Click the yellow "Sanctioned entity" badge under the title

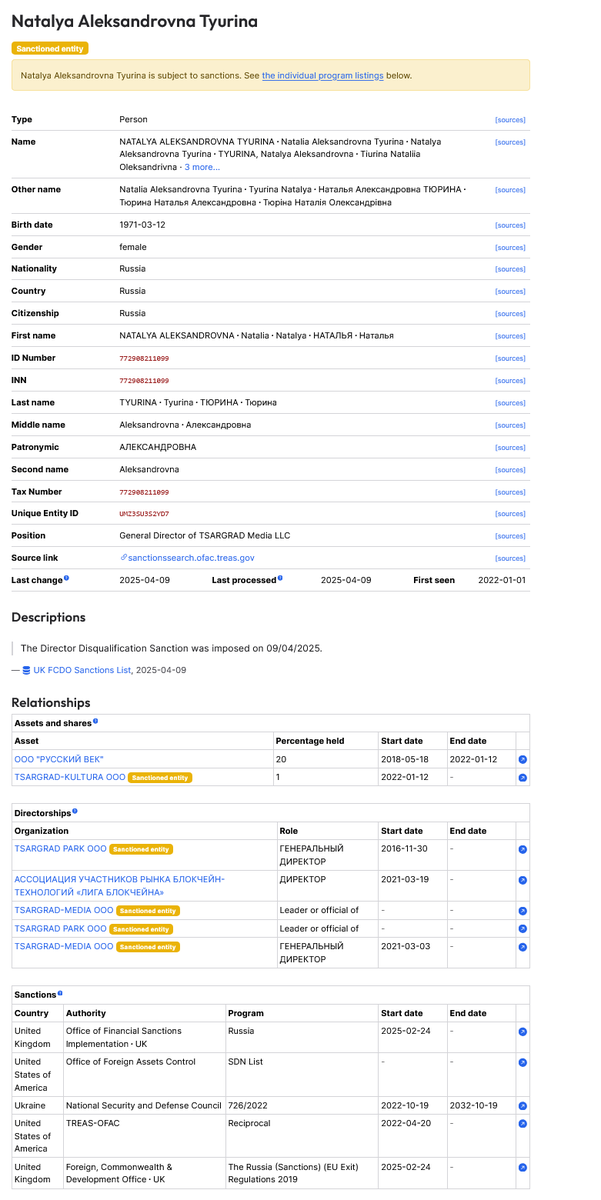[50, 48]
